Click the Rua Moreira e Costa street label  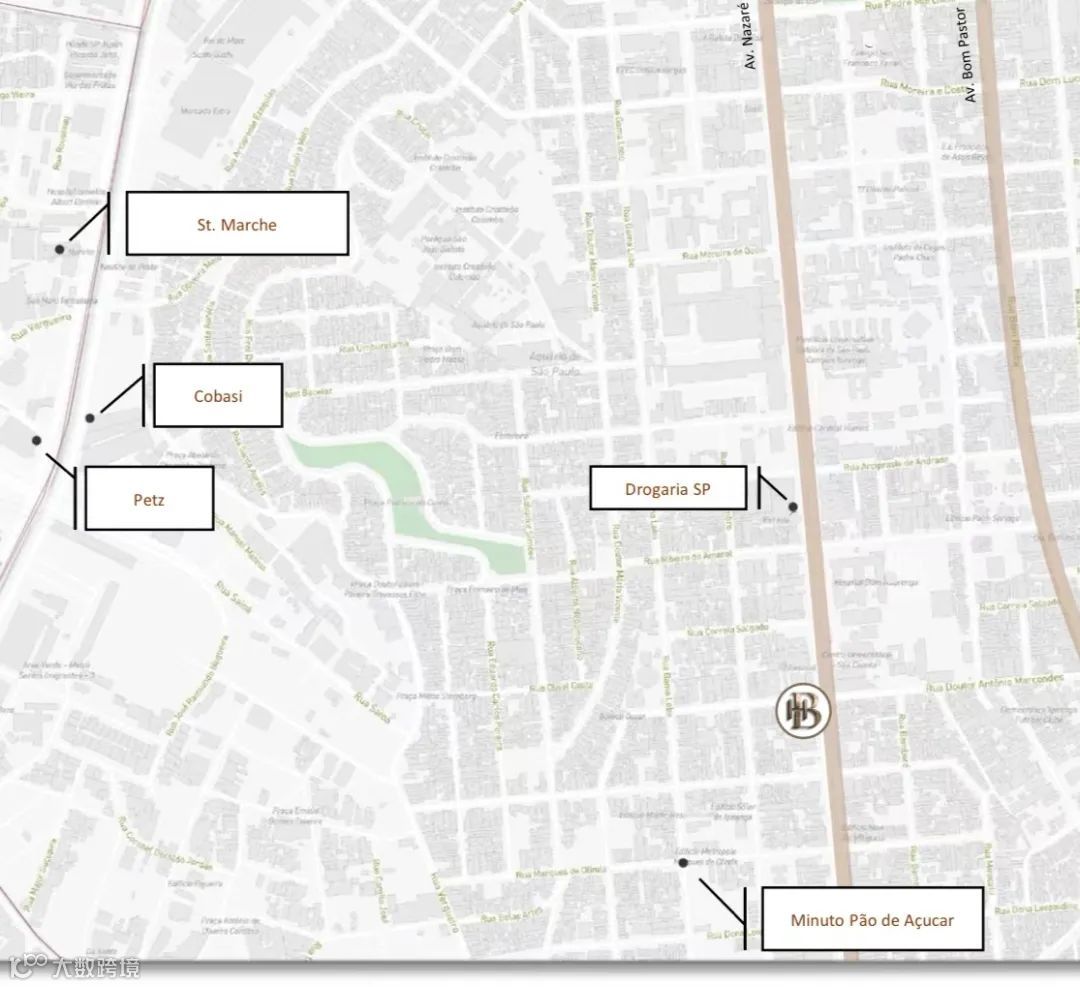pos(923,87)
